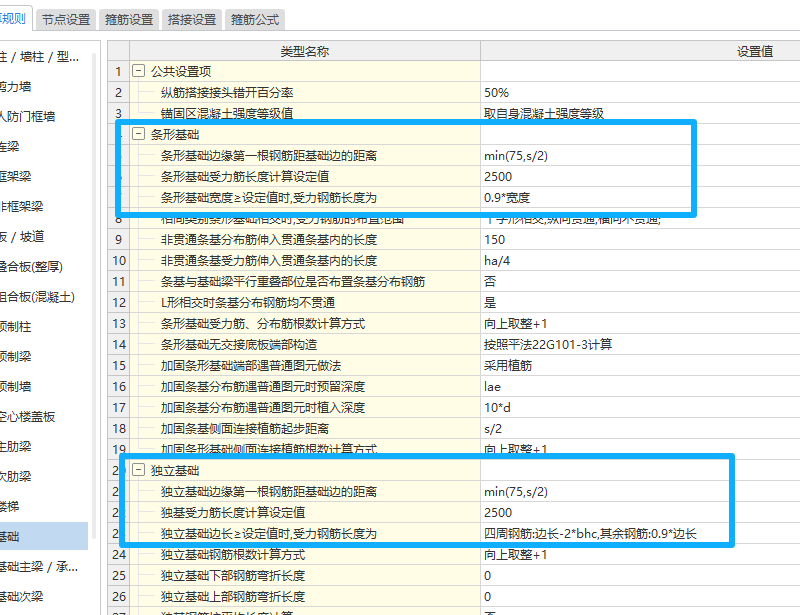Edit the 采用植筋 setting value

[x=640, y=365]
